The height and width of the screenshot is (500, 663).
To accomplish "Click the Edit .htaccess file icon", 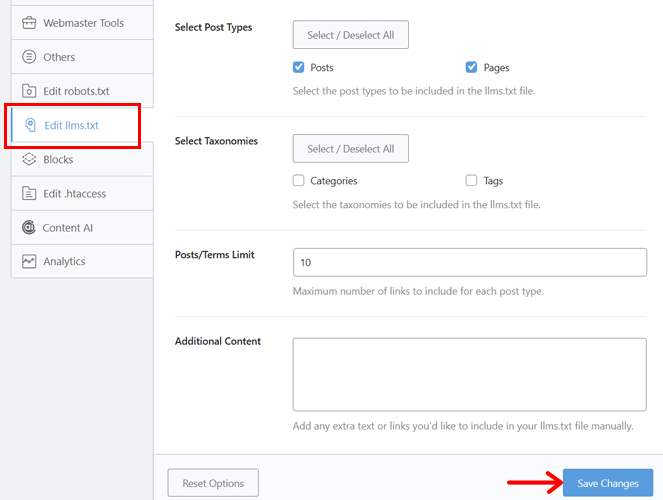I will [x=29, y=194].
